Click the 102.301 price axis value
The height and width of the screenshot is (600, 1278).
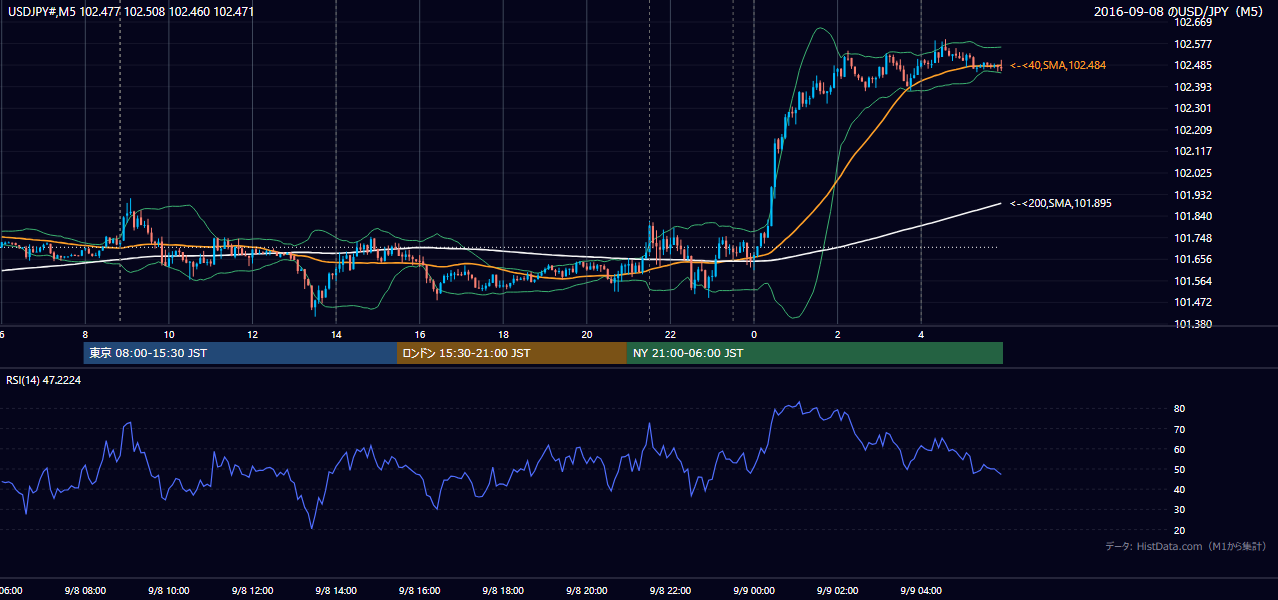tap(1192, 109)
